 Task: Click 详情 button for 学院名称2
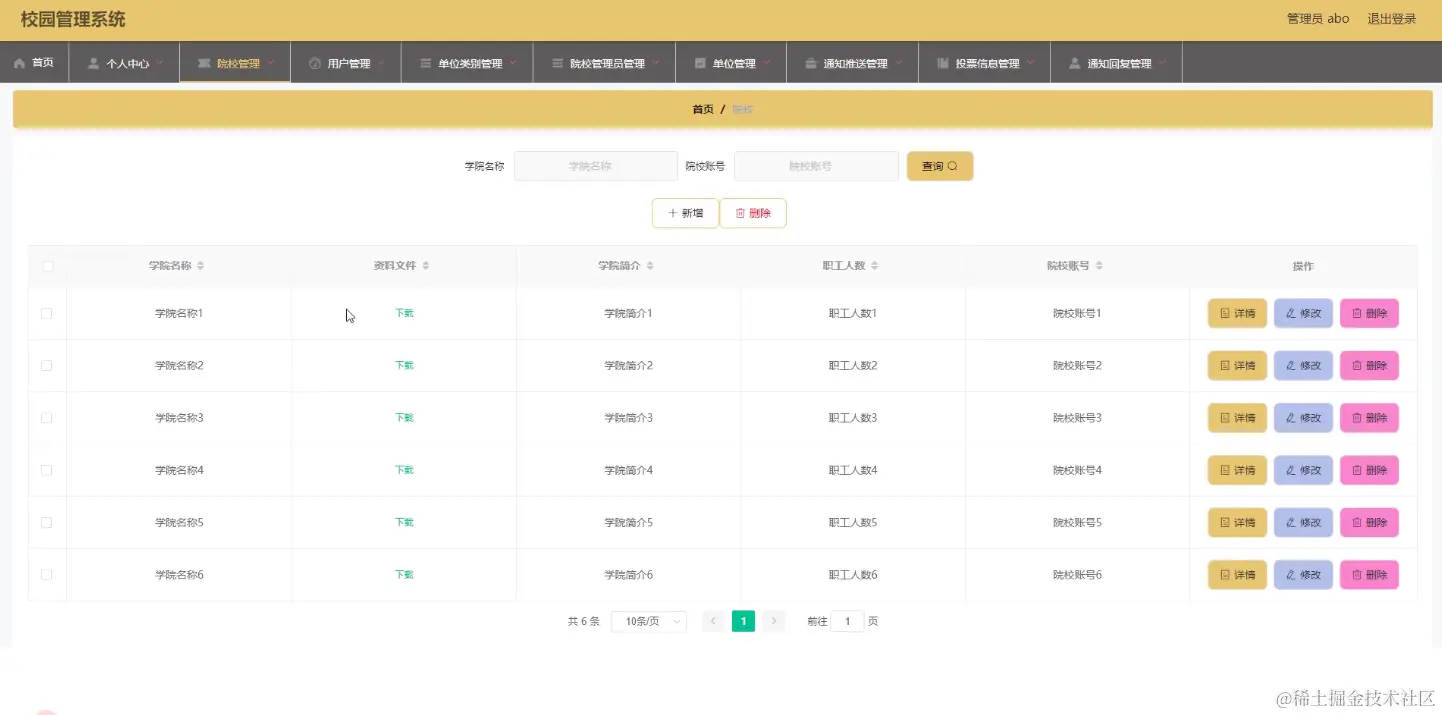1237,366
